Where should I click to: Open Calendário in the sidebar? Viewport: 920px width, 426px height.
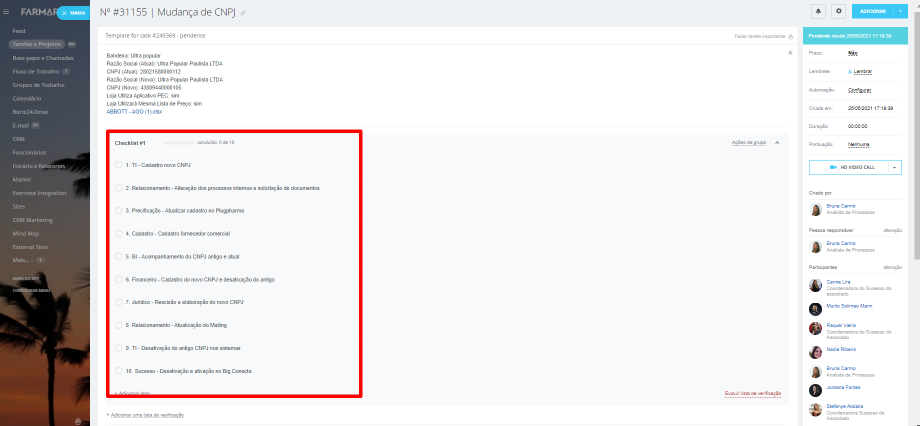coord(27,98)
